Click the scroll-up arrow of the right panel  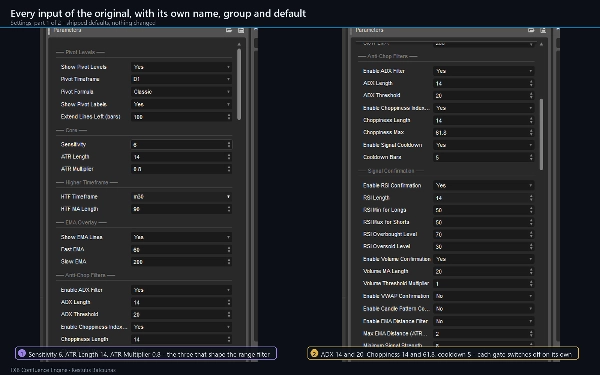[x=541, y=44]
